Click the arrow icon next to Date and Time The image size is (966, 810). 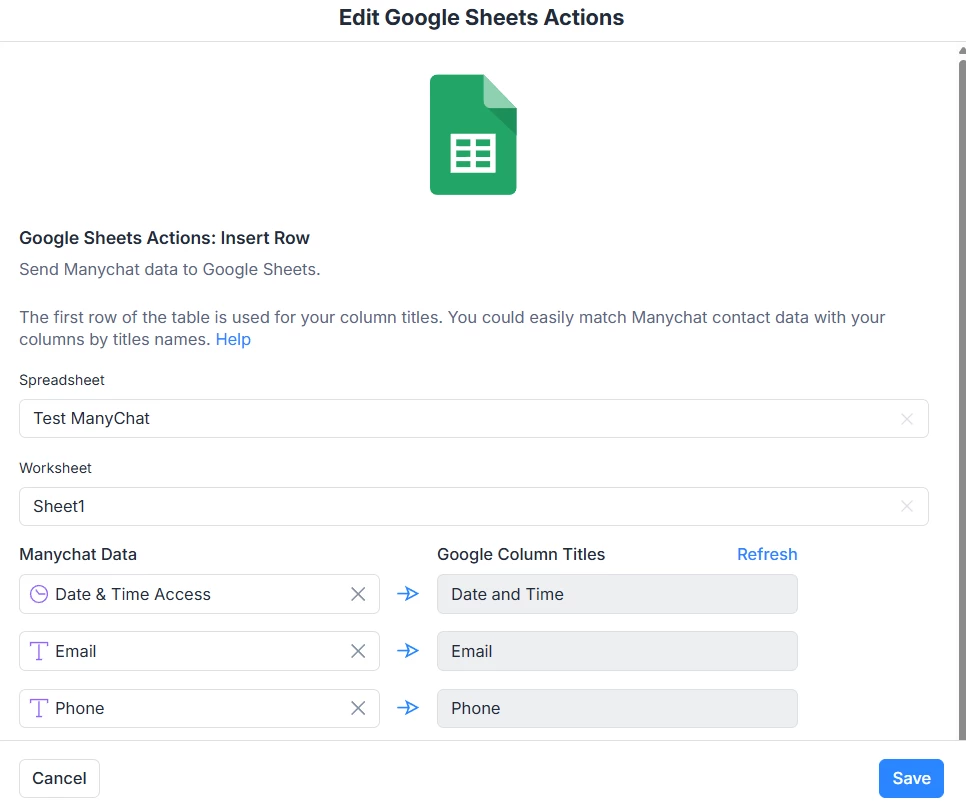[408, 594]
